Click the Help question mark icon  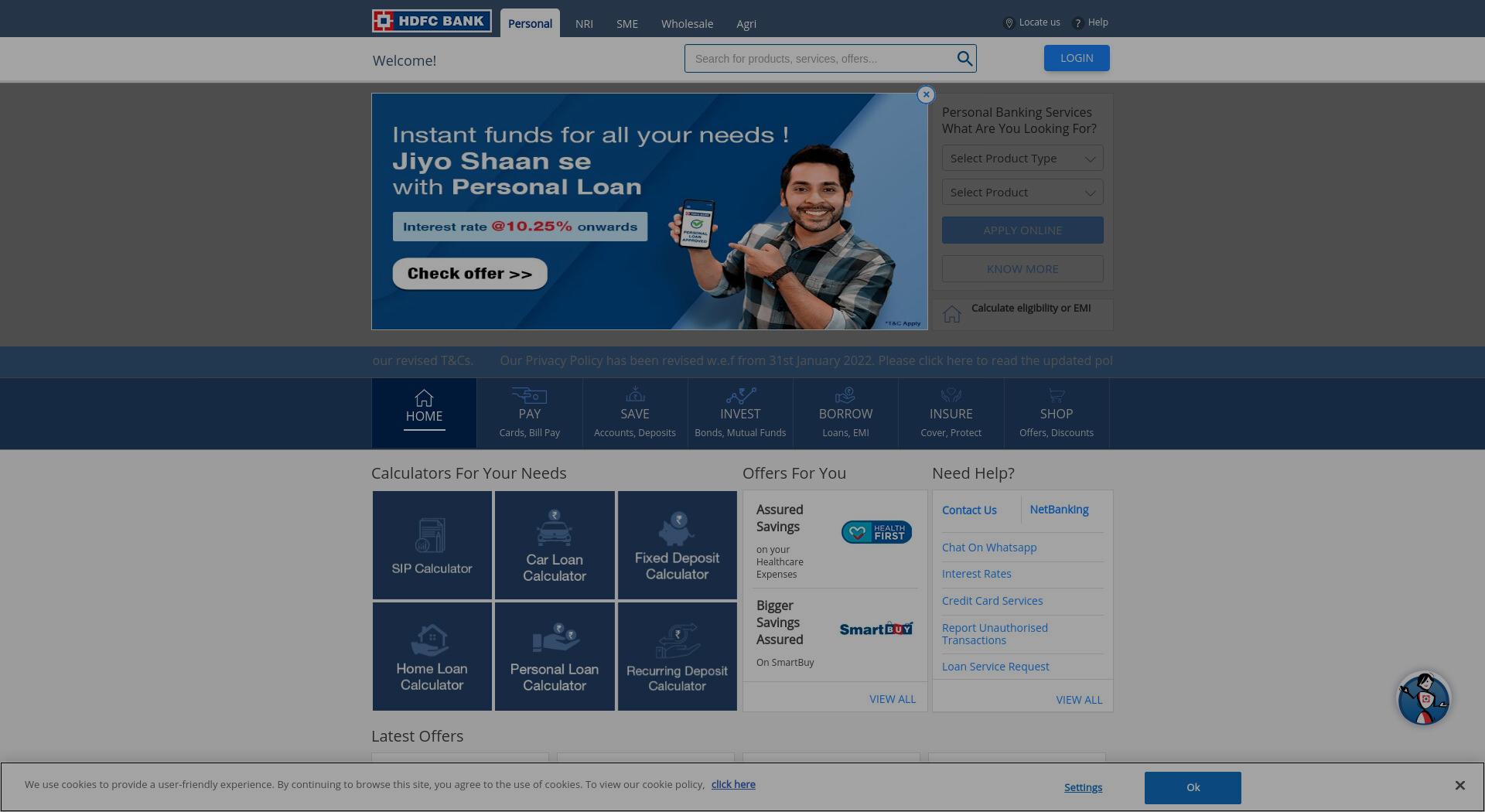(x=1077, y=23)
